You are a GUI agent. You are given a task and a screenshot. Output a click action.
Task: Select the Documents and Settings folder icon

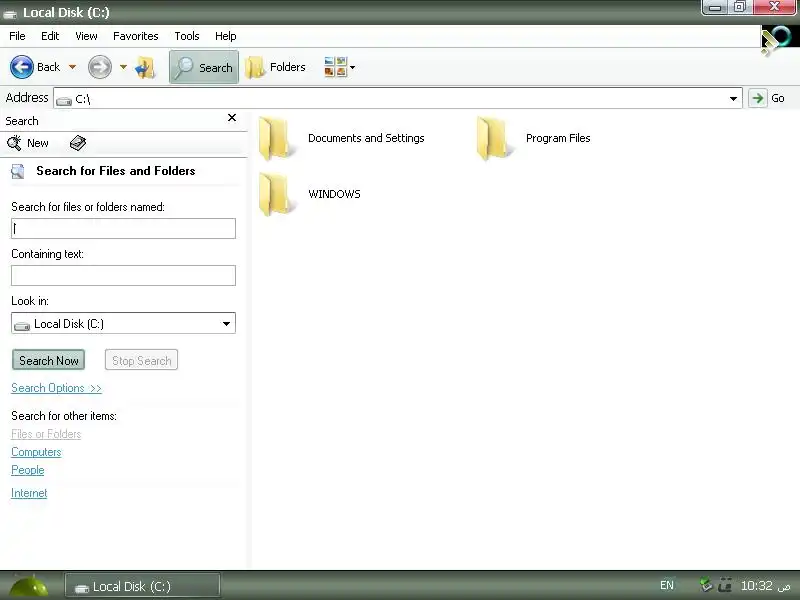276,138
